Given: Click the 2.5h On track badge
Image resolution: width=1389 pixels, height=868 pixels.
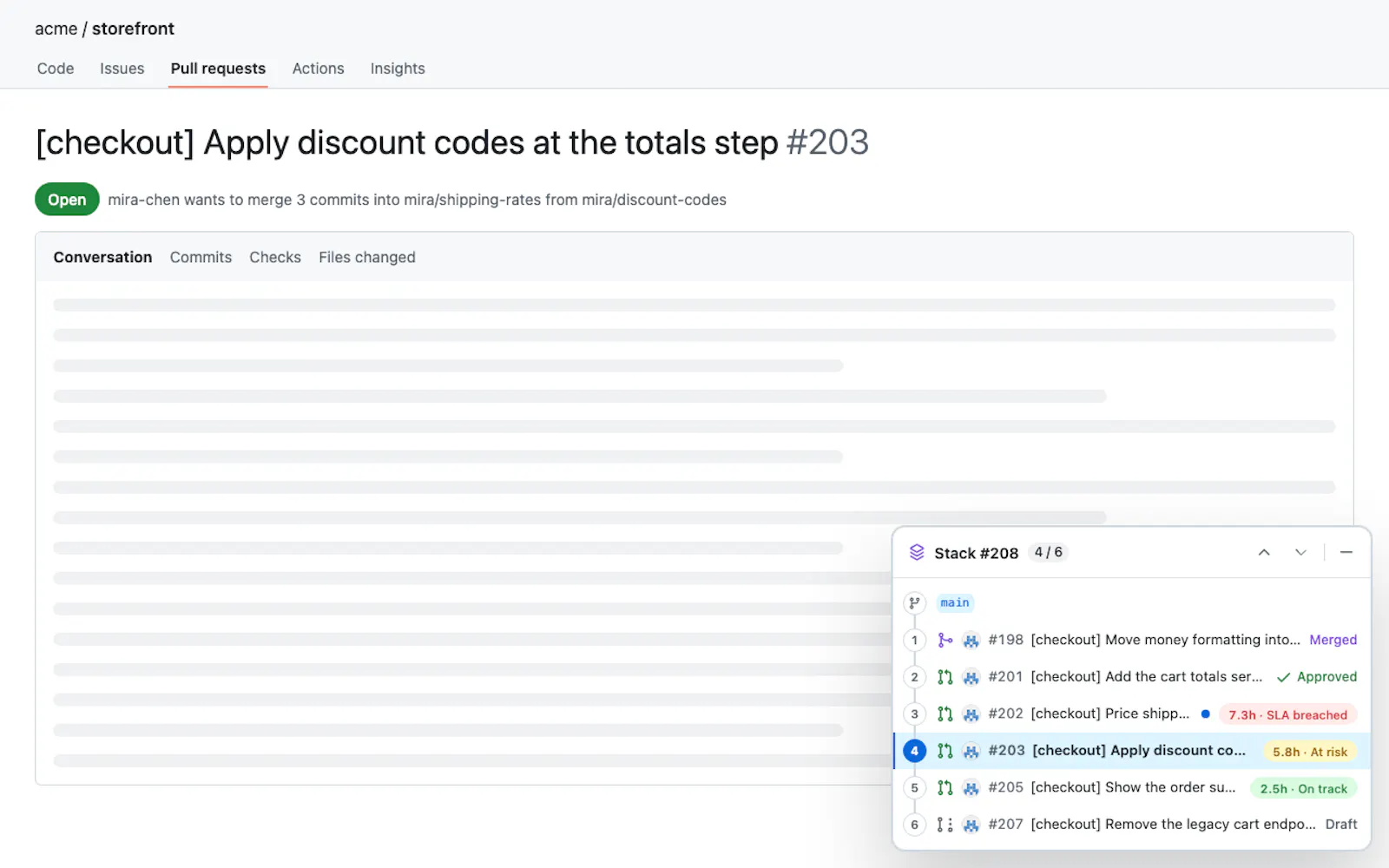Looking at the screenshot, I should pyautogui.click(x=1303, y=788).
